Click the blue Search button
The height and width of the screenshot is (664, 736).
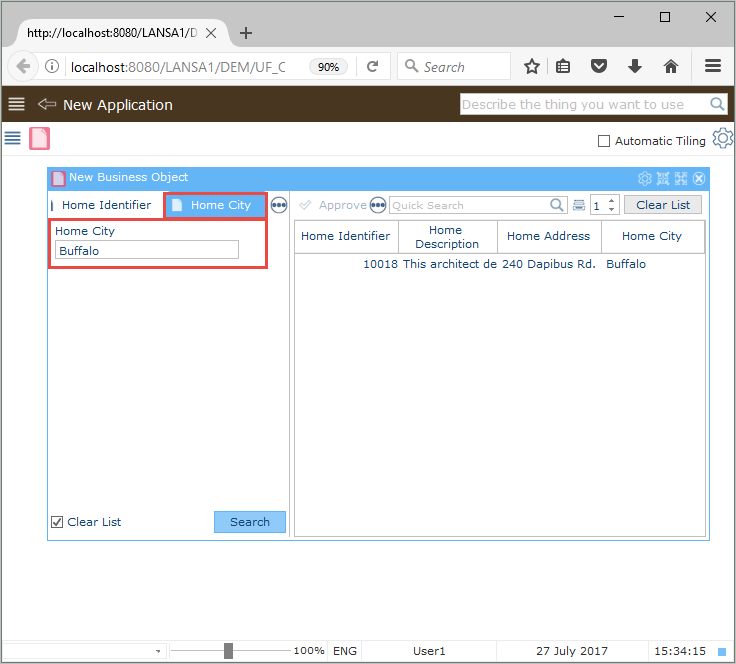pos(250,522)
